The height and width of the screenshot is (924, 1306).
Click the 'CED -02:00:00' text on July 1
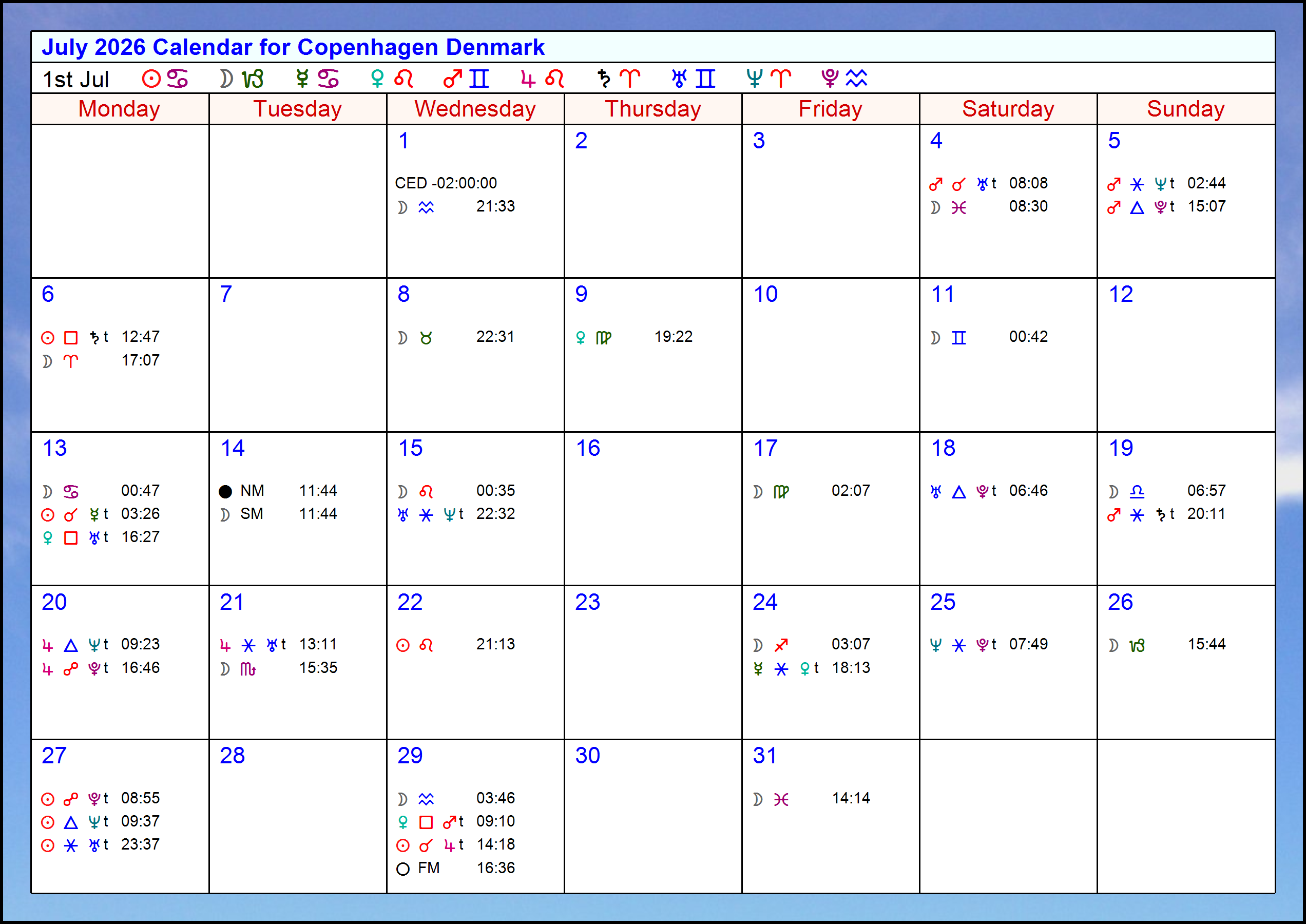click(446, 183)
